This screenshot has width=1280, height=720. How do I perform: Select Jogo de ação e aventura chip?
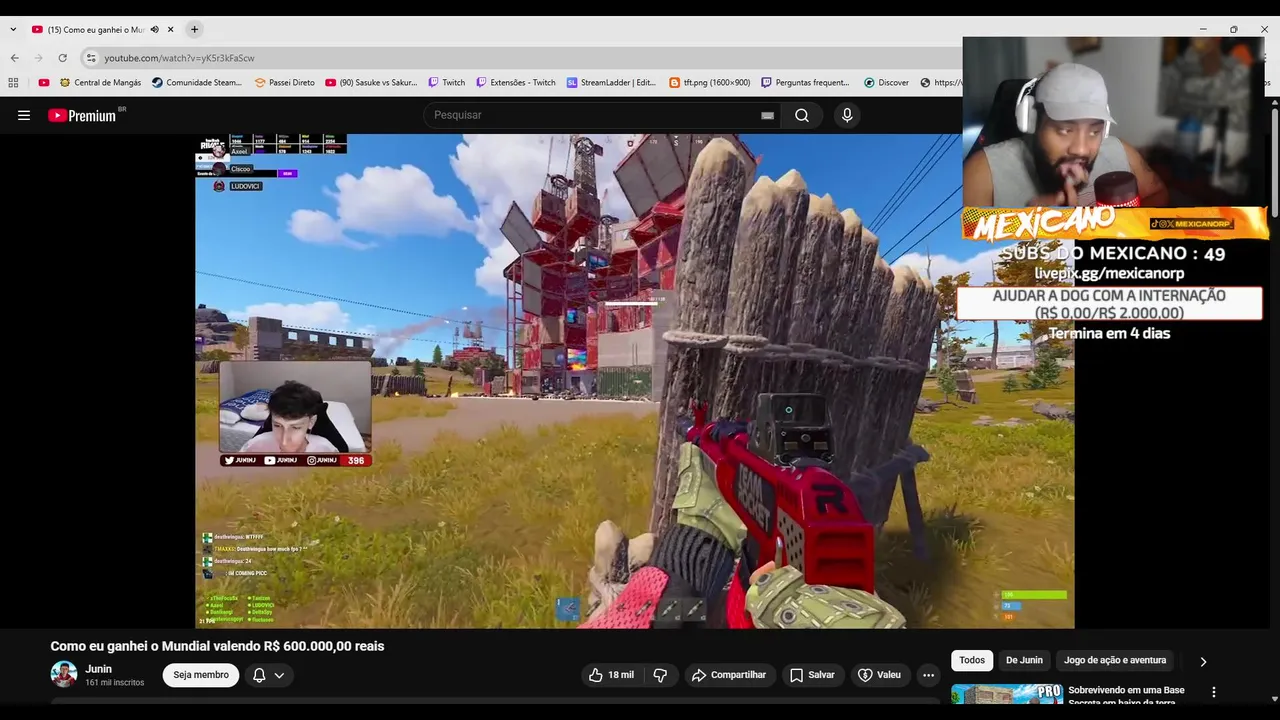[1115, 660]
